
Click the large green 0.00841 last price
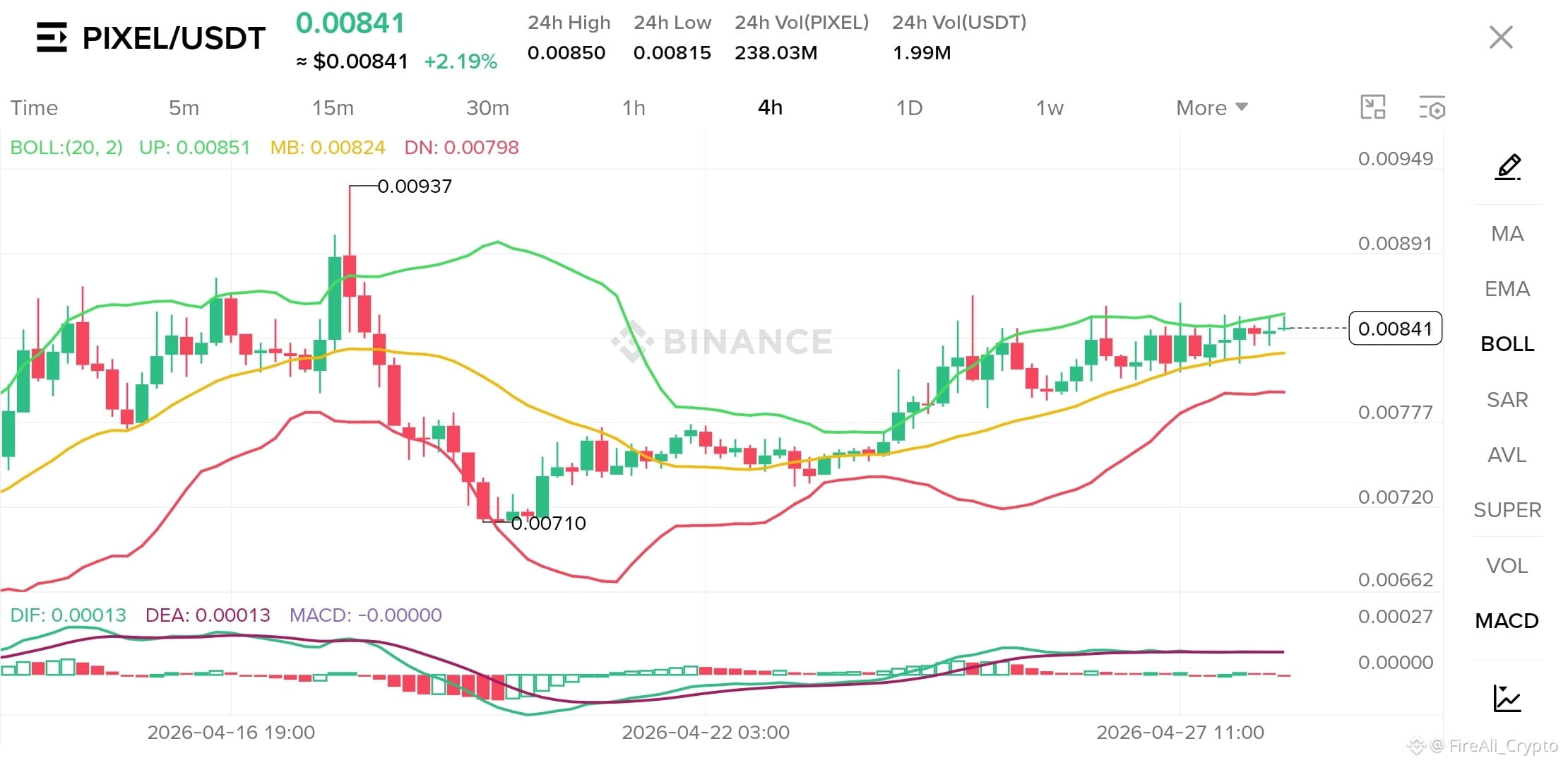click(x=350, y=23)
